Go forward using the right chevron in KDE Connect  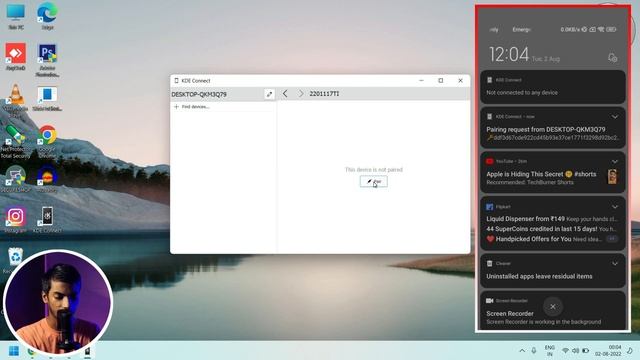(300, 94)
